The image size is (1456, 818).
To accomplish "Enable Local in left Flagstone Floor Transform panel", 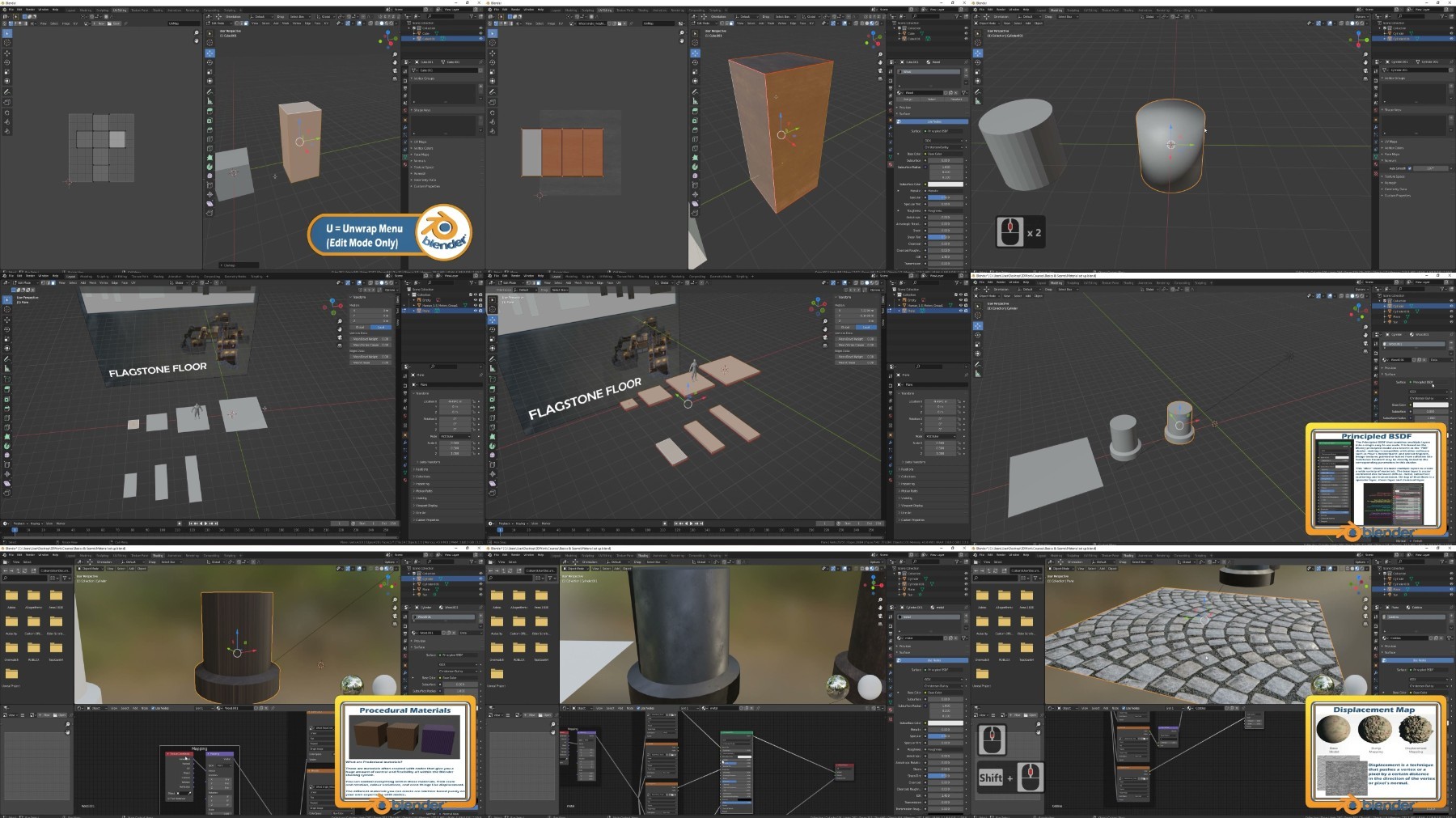I will [379, 327].
